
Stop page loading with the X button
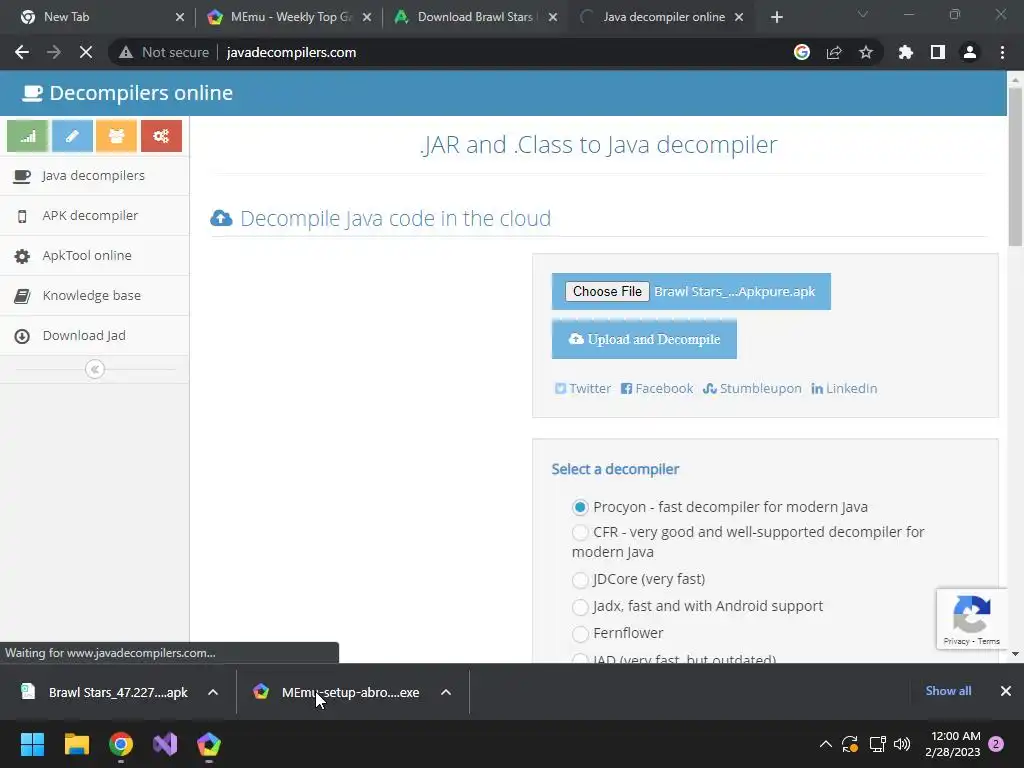tap(86, 52)
